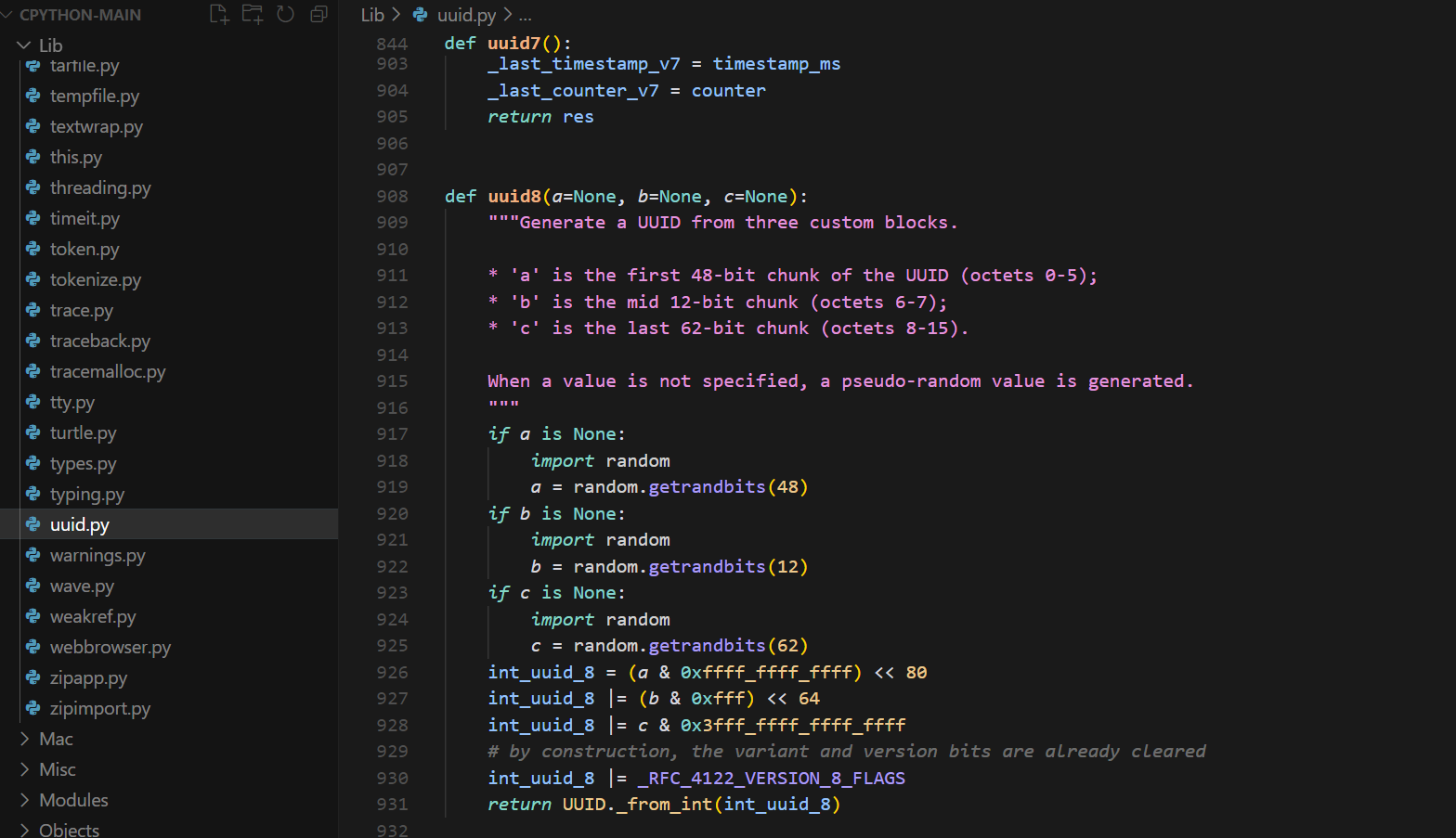
Task: Click the New Folder icon in explorer header
Action: 253,14
